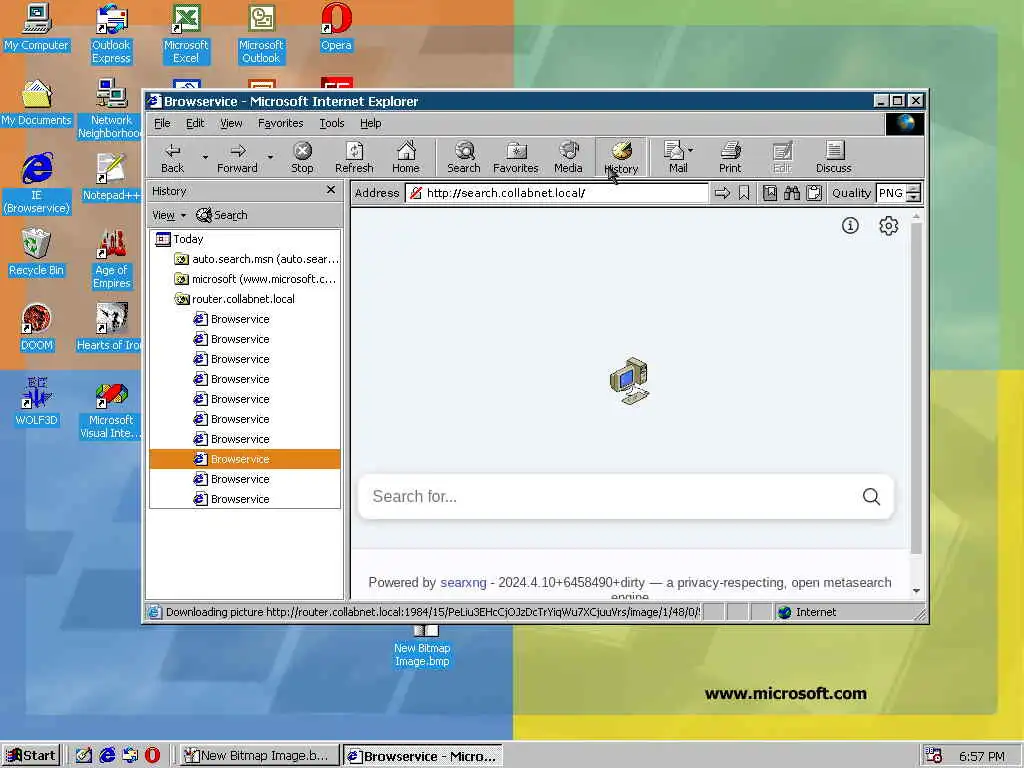The width and height of the screenshot is (1024, 768).
Task: Click the Forward toolbar button
Action: tap(237, 157)
